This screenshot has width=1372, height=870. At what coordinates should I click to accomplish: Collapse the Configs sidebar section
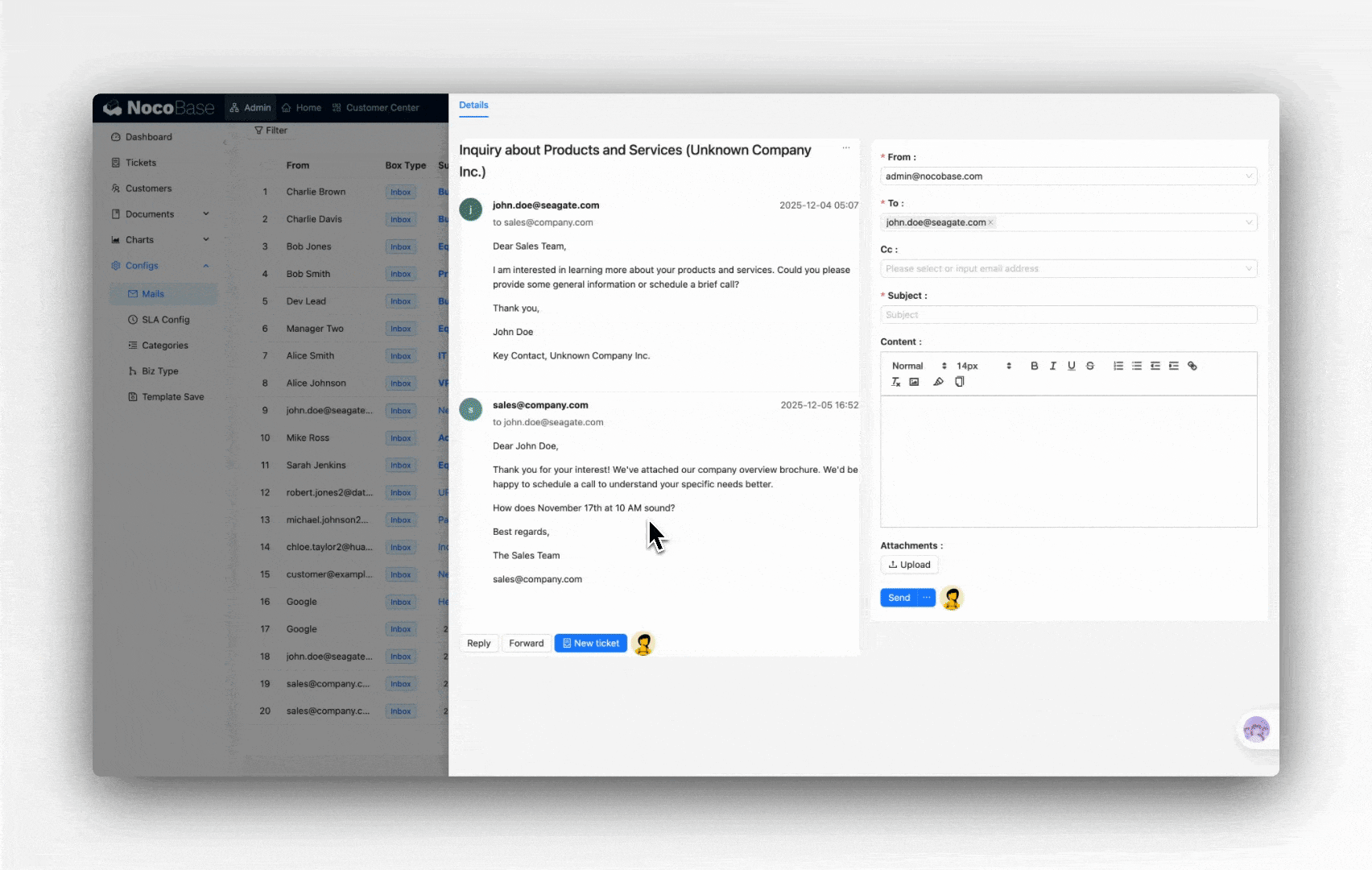206,265
